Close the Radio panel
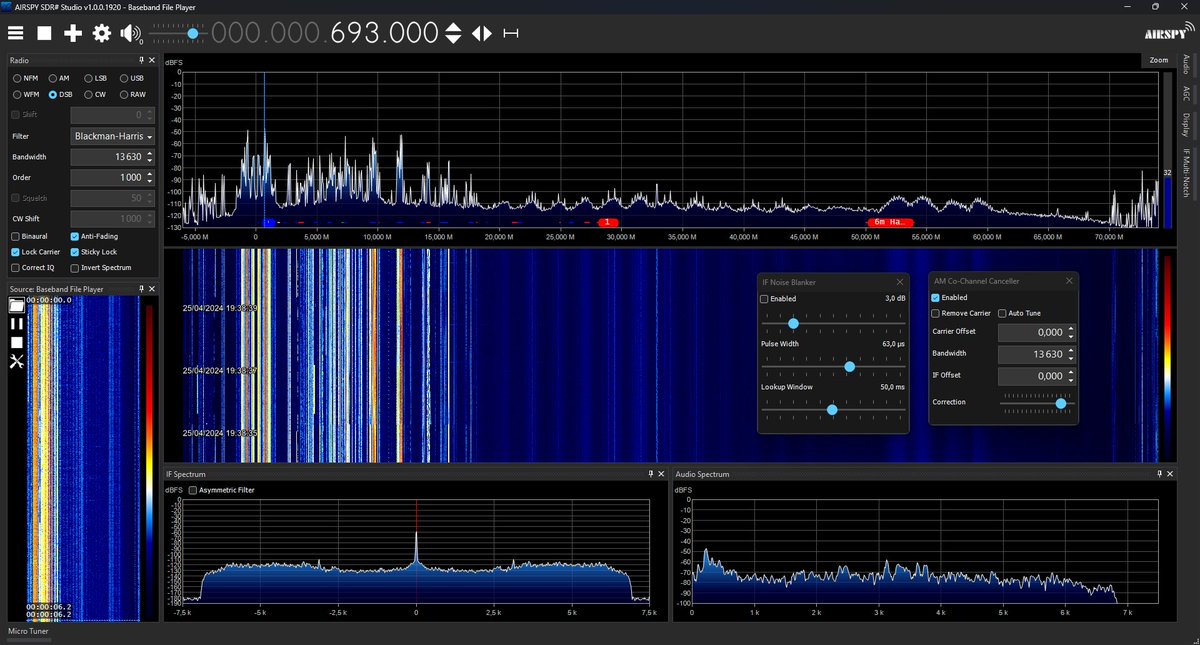This screenshot has height=645, width=1200. (x=151, y=61)
